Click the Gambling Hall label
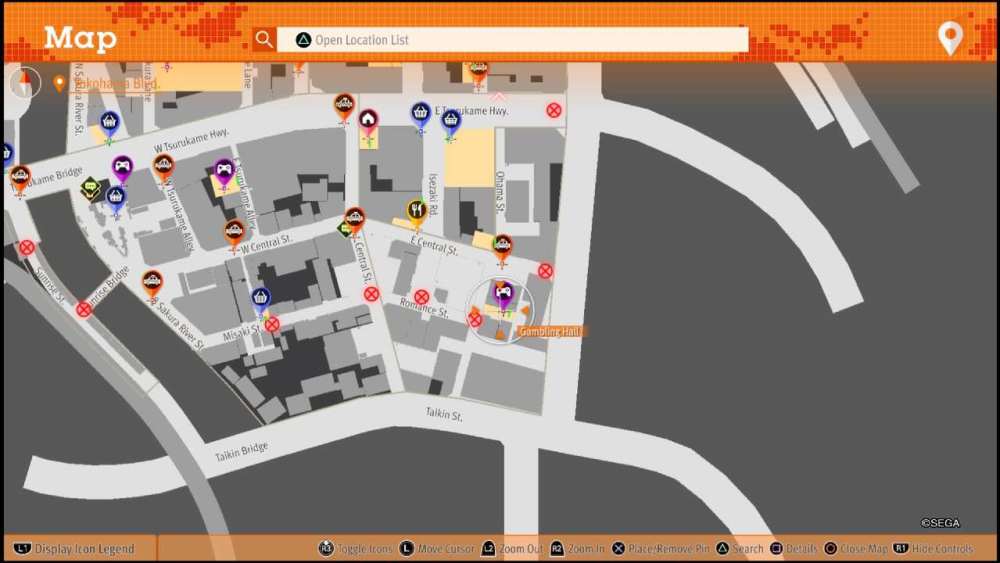Viewport: 1000px width, 563px height. [549, 331]
